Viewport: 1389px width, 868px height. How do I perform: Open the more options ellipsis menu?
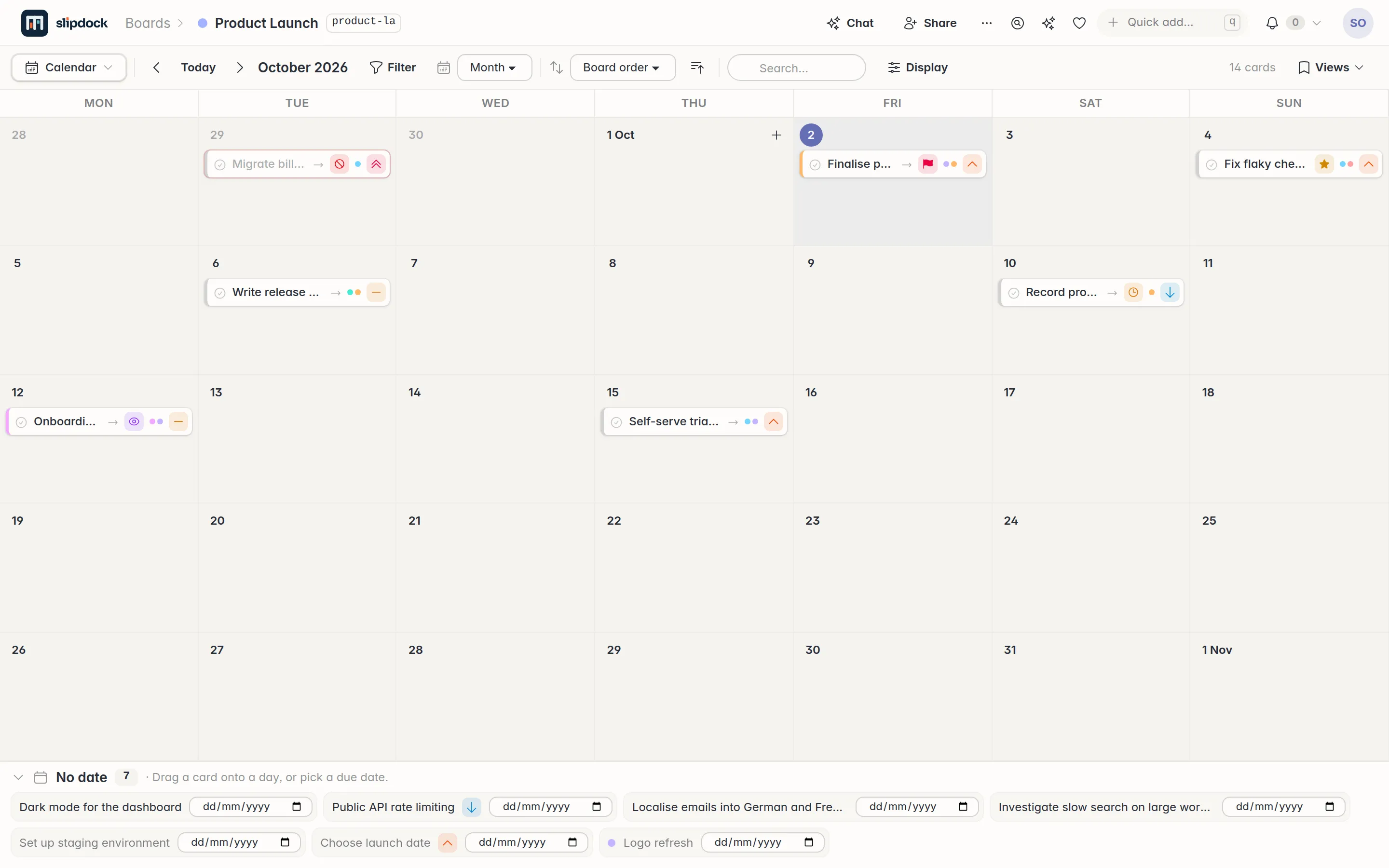click(987, 23)
